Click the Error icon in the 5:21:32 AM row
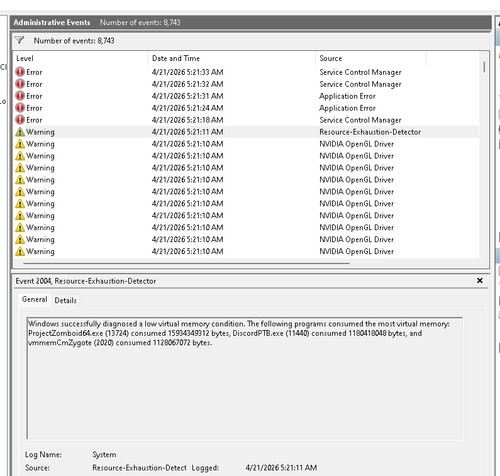The height and width of the screenshot is (476, 500). 20,84
